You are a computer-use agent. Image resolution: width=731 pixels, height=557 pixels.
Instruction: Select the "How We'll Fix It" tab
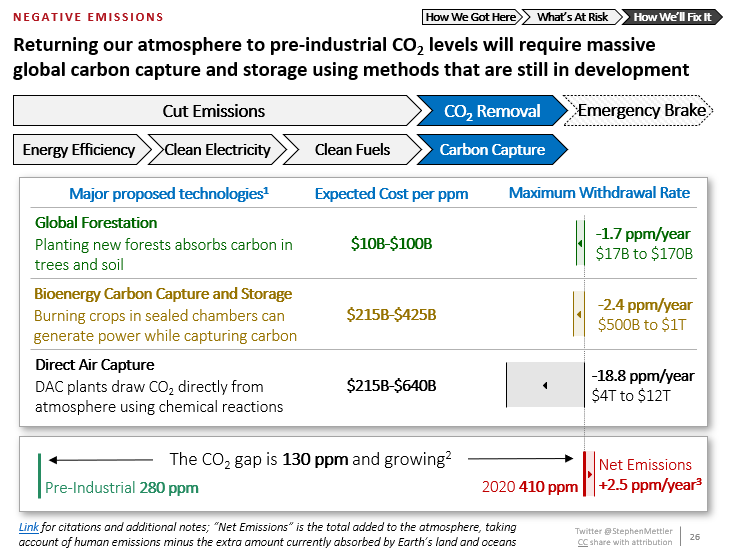point(671,17)
